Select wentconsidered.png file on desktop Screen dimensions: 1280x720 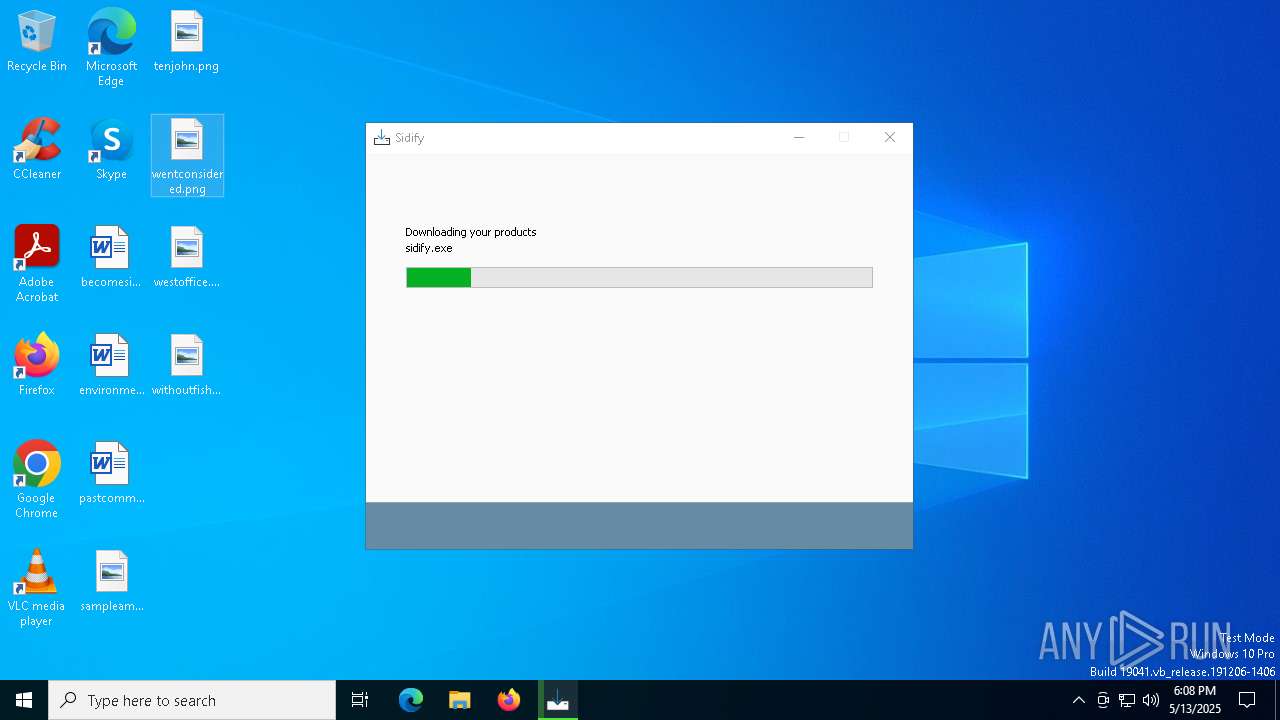187,156
